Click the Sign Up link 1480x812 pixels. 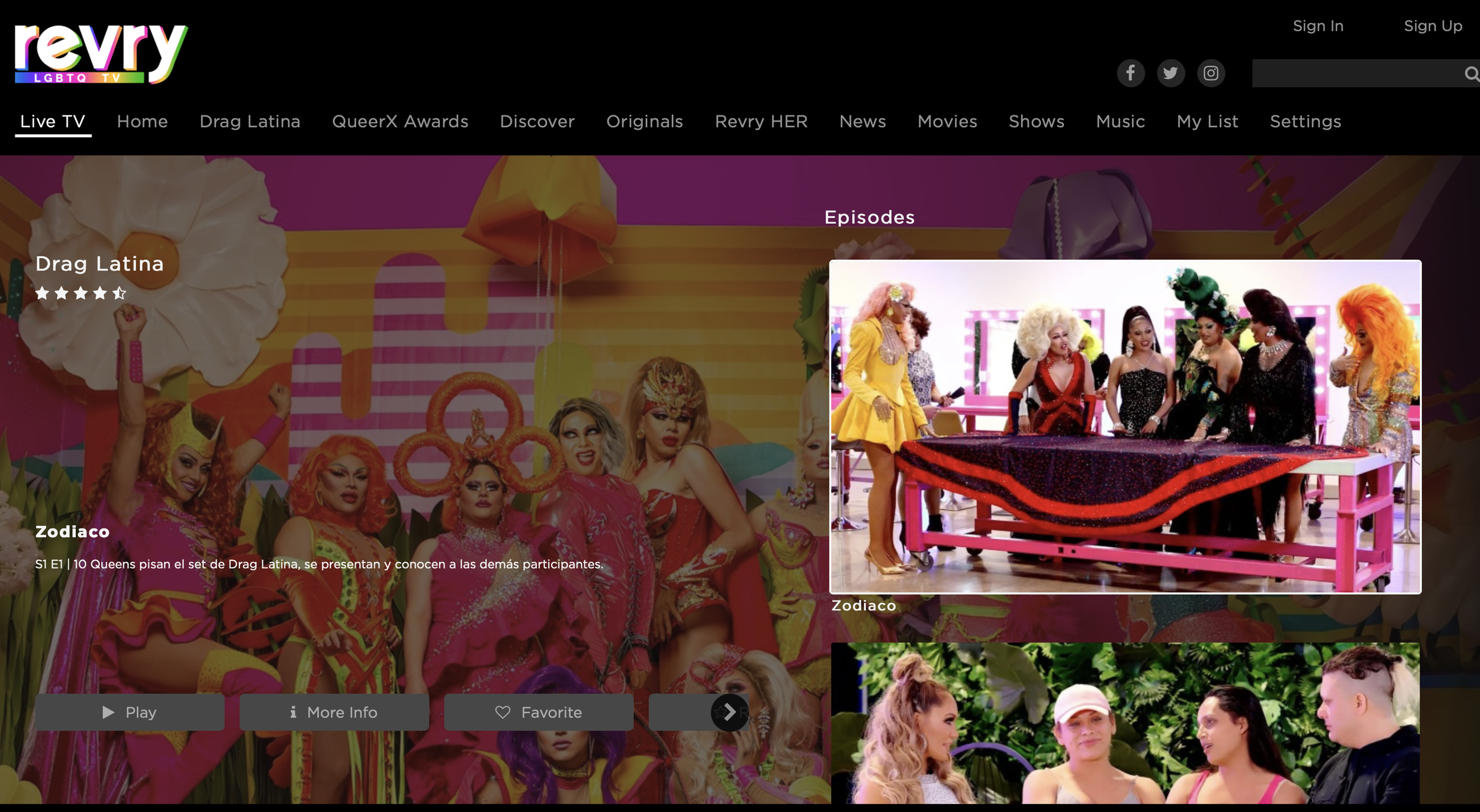1433,26
